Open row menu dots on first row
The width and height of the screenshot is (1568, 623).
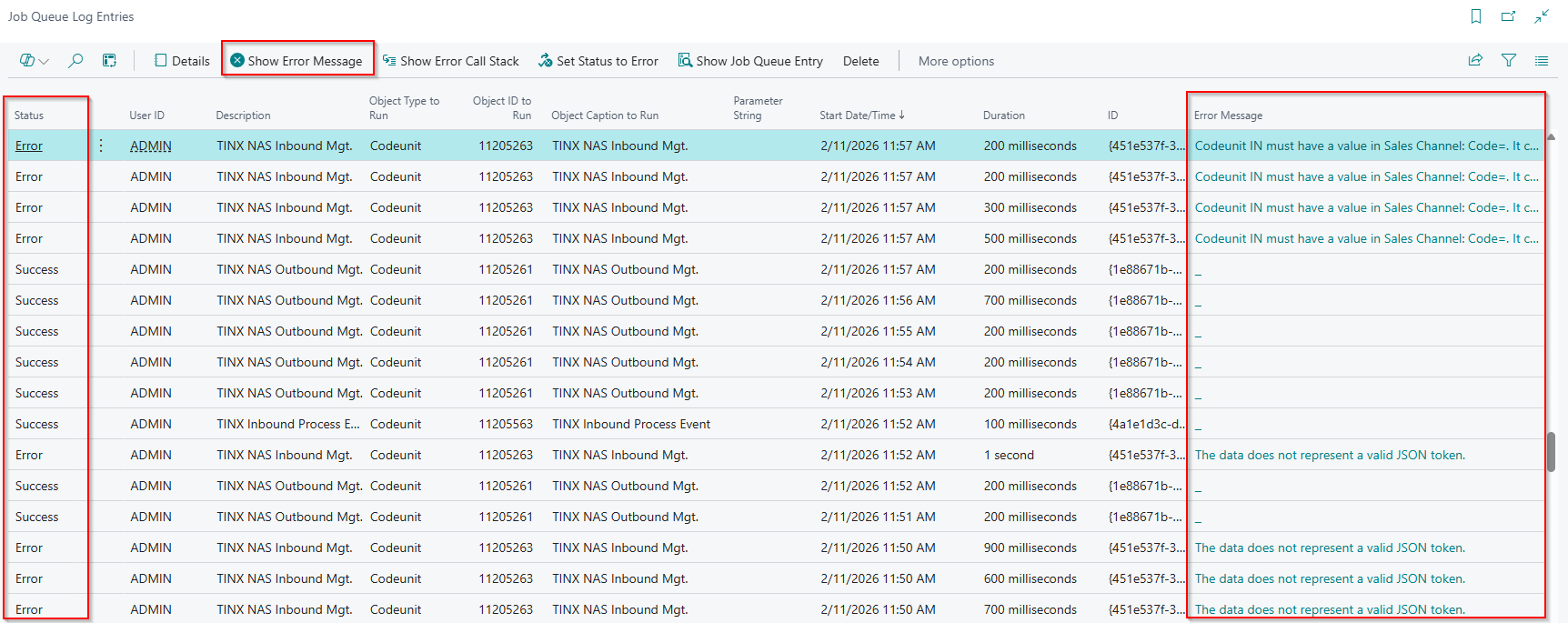point(101,146)
